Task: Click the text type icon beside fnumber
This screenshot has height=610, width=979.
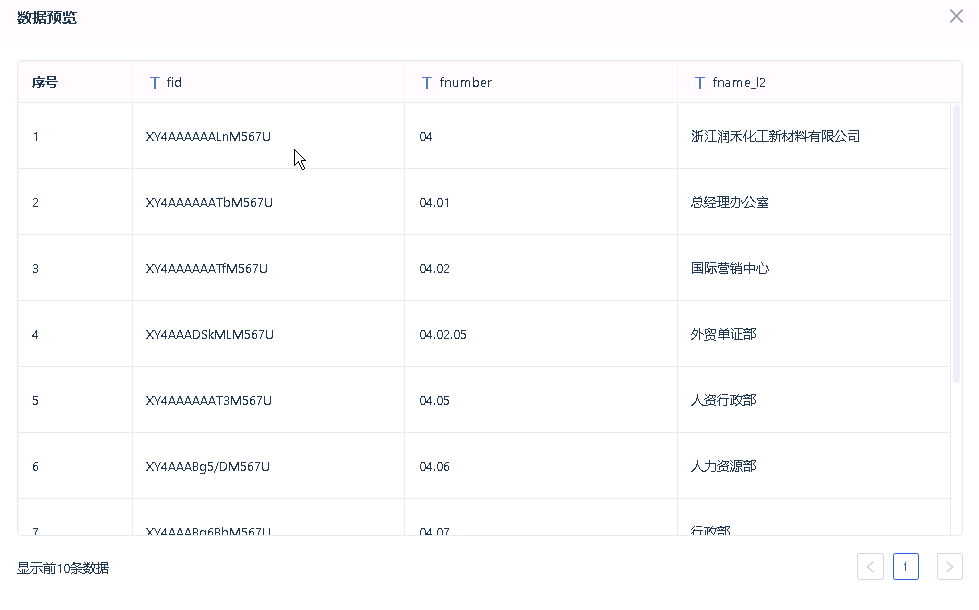Action: tap(427, 83)
